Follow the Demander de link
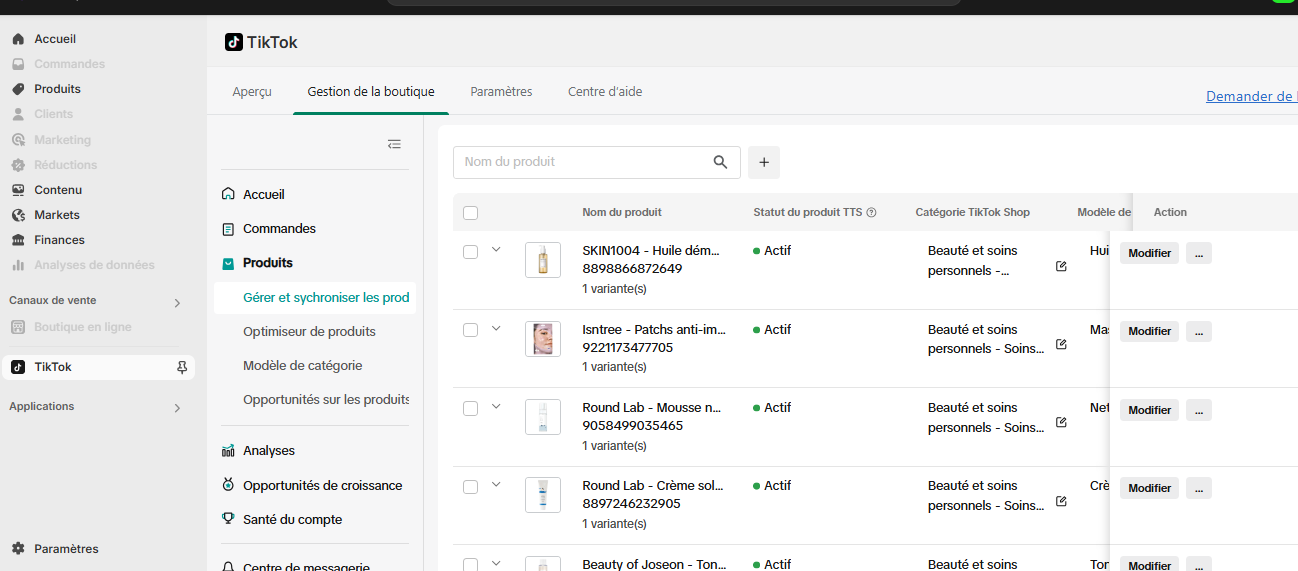This screenshot has height=571, width=1298. (x=1251, y=96)
